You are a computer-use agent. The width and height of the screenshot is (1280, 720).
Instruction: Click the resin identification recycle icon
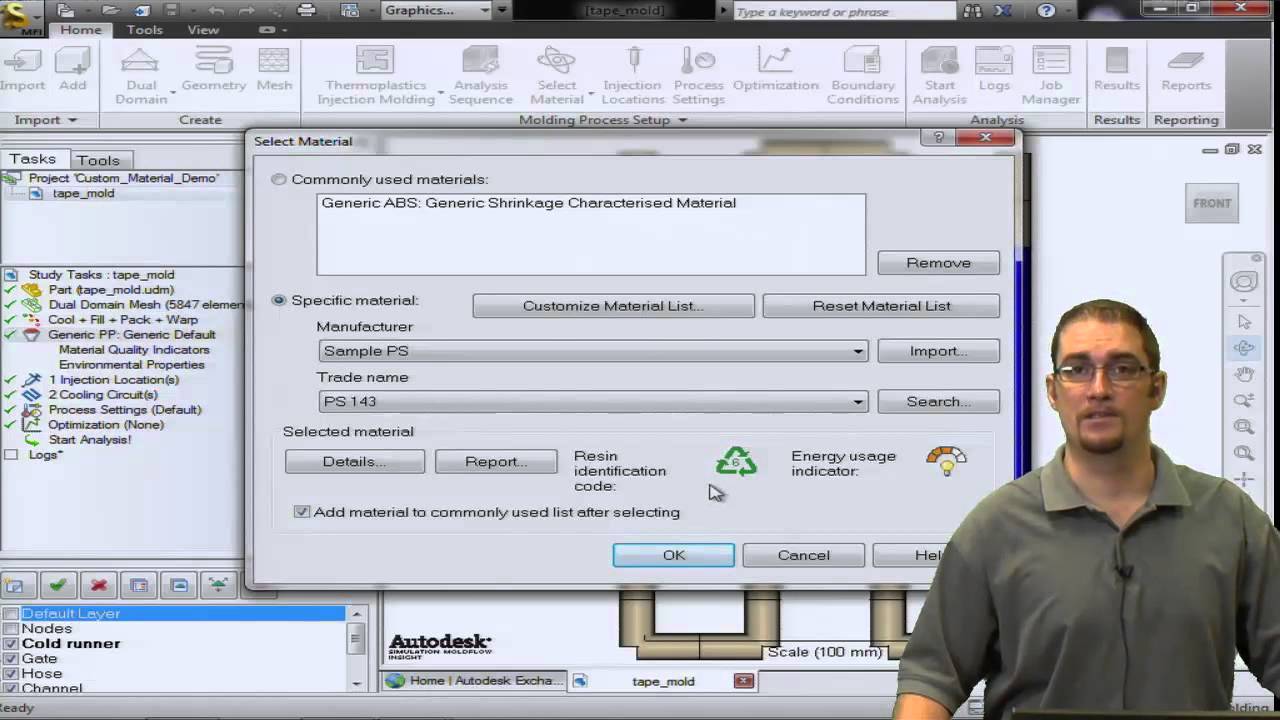(736, 461)
